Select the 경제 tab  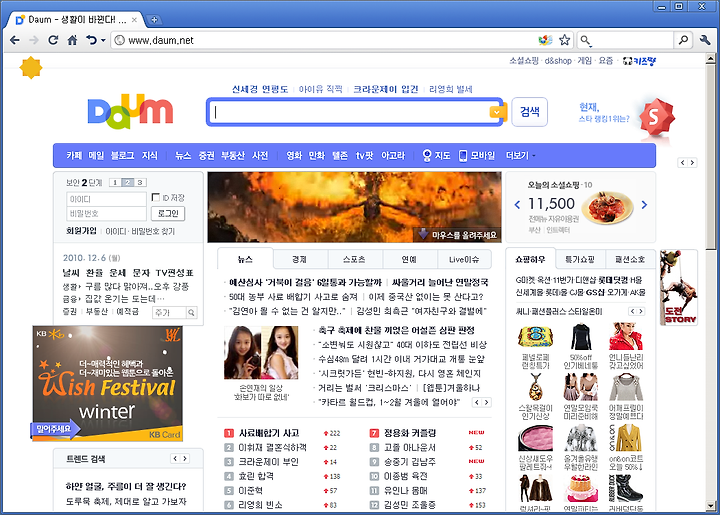tap(300, 259)
